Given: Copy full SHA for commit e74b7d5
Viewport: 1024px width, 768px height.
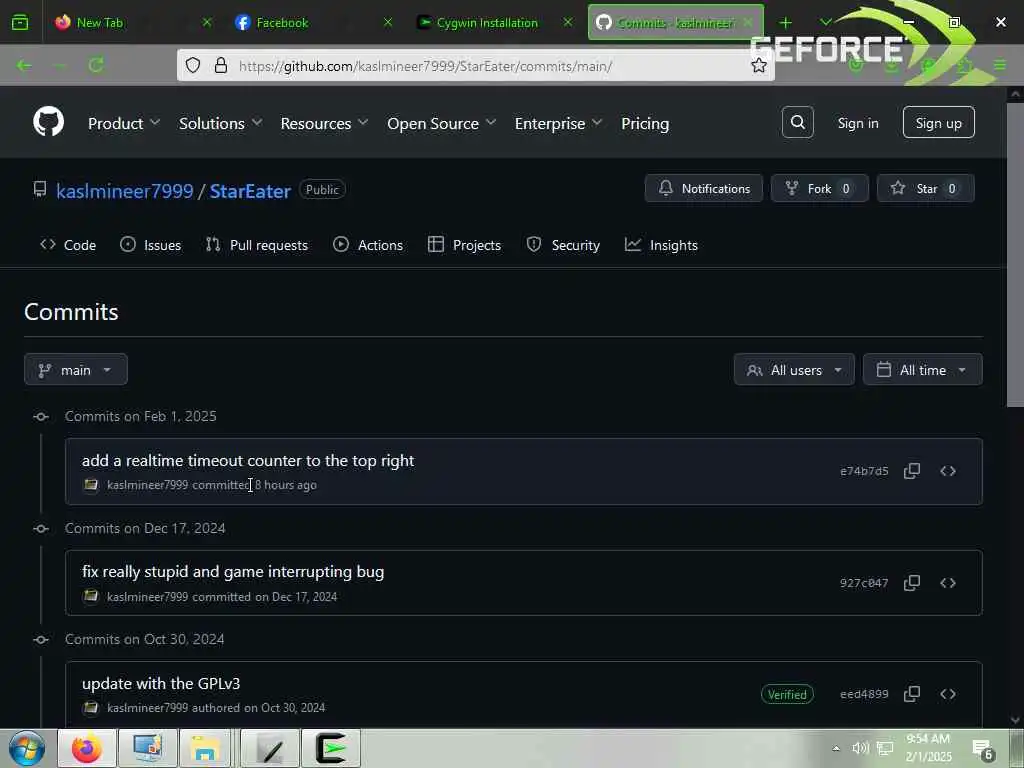Looking at the screenshot, I should 912,471.
